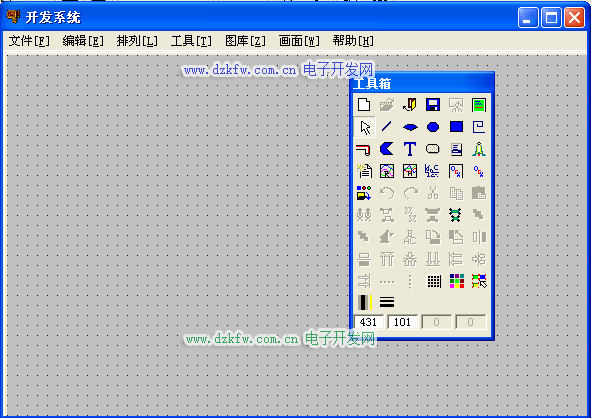
Task: Click the X coordinate field showing 431
Action: coord(369,322)
